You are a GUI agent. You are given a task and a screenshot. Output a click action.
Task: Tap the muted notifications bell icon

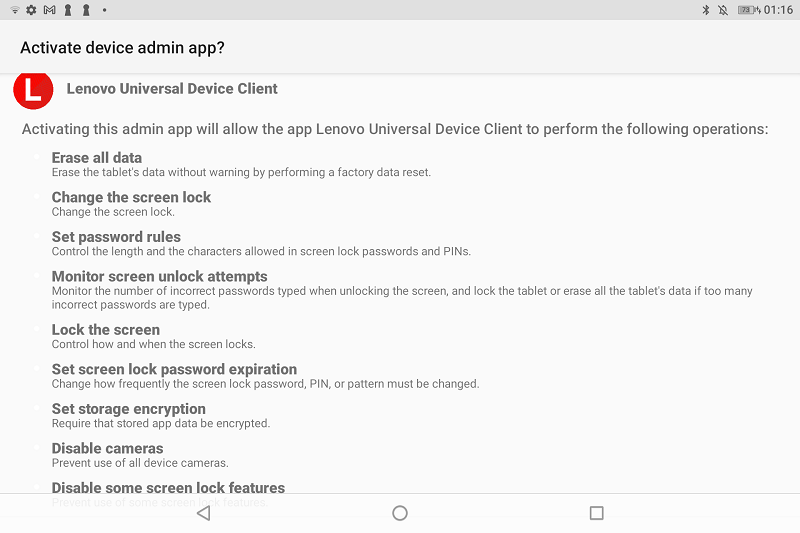pyautogui.click(x=723, y=10)
